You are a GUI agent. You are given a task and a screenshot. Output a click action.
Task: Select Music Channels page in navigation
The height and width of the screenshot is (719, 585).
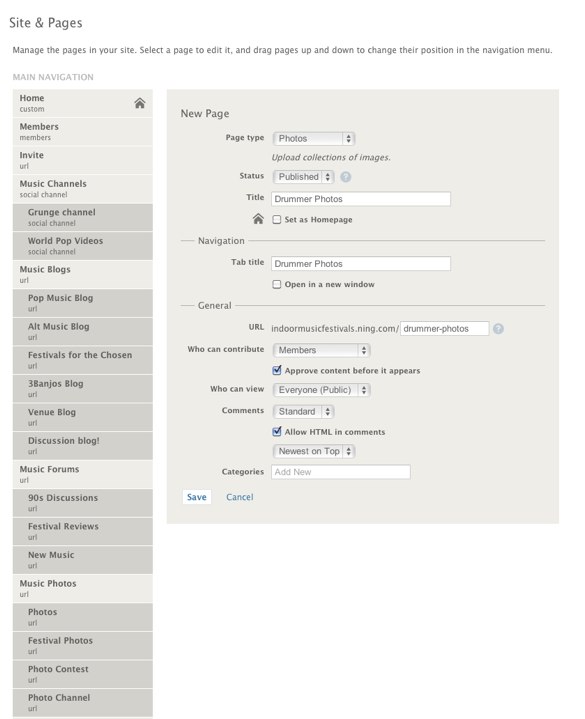coord(83,189)
